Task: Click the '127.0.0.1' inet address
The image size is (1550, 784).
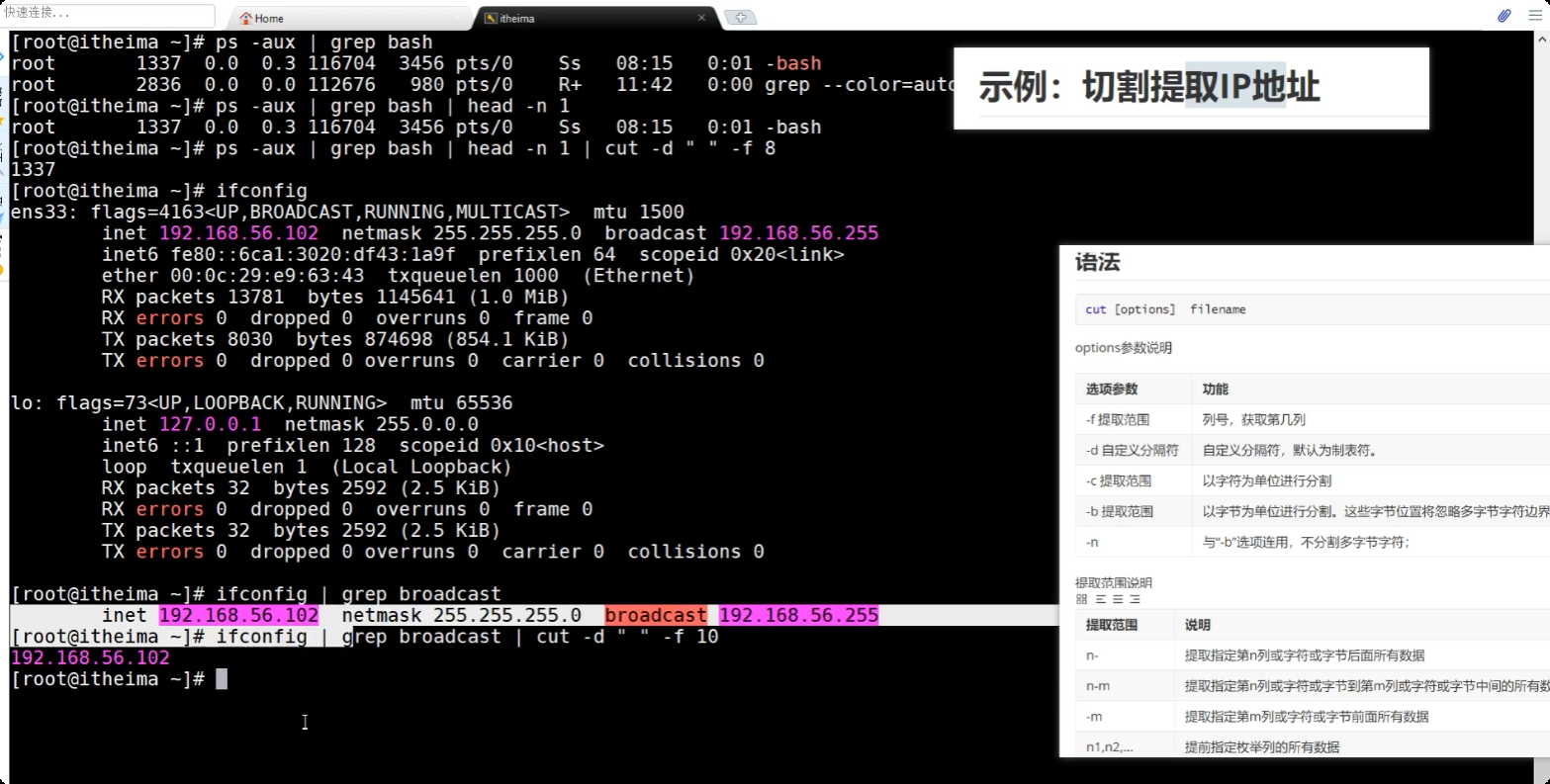Action: 210,424
